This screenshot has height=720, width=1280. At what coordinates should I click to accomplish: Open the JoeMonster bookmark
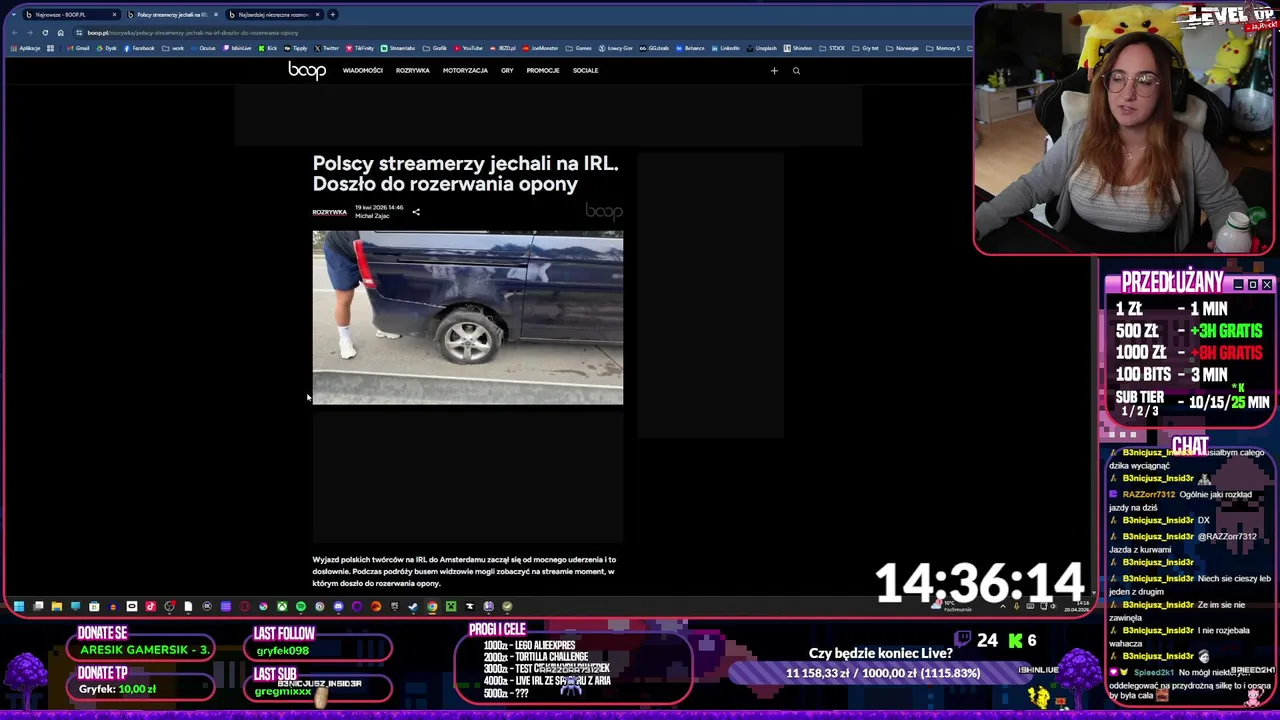pyautogui.click(x=540, y=48)
